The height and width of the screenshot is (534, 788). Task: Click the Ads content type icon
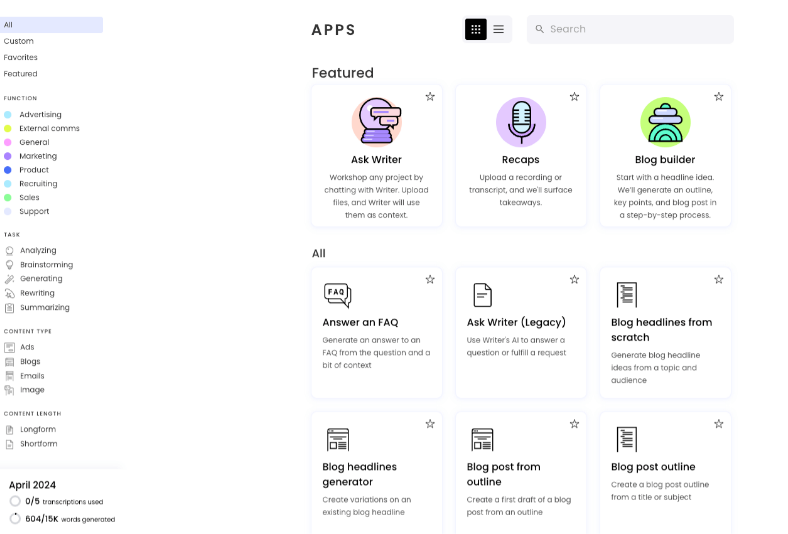[x=9, y=347]
